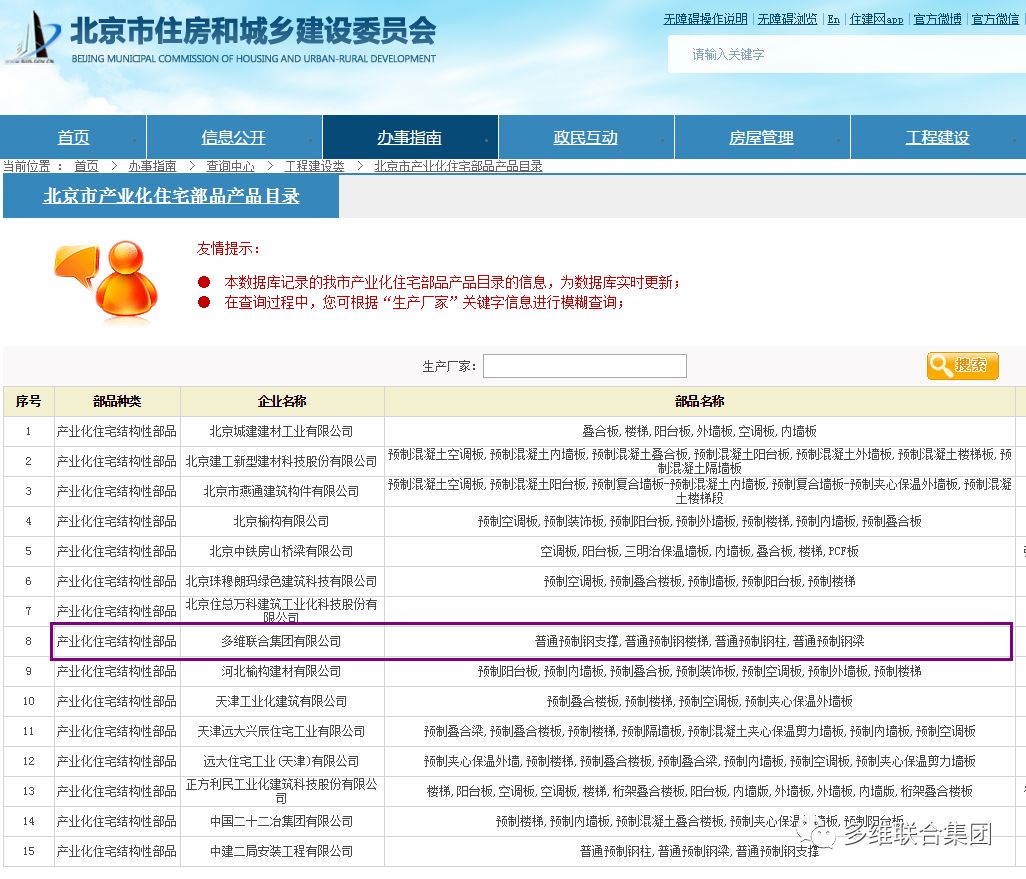Click row 5 products 空调板,阳台板,三明治保温墙板
This screenshot has height=879, width=1026.
tap(699, 551)
